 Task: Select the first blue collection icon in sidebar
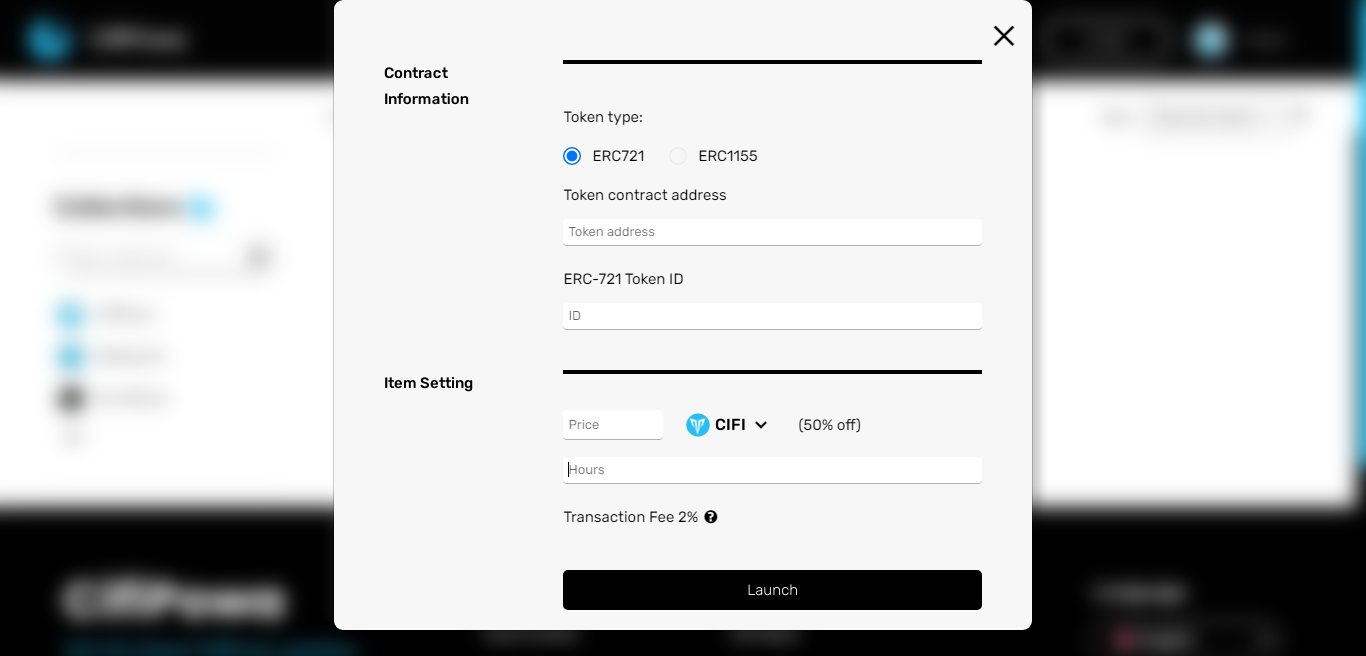[70, 314]
